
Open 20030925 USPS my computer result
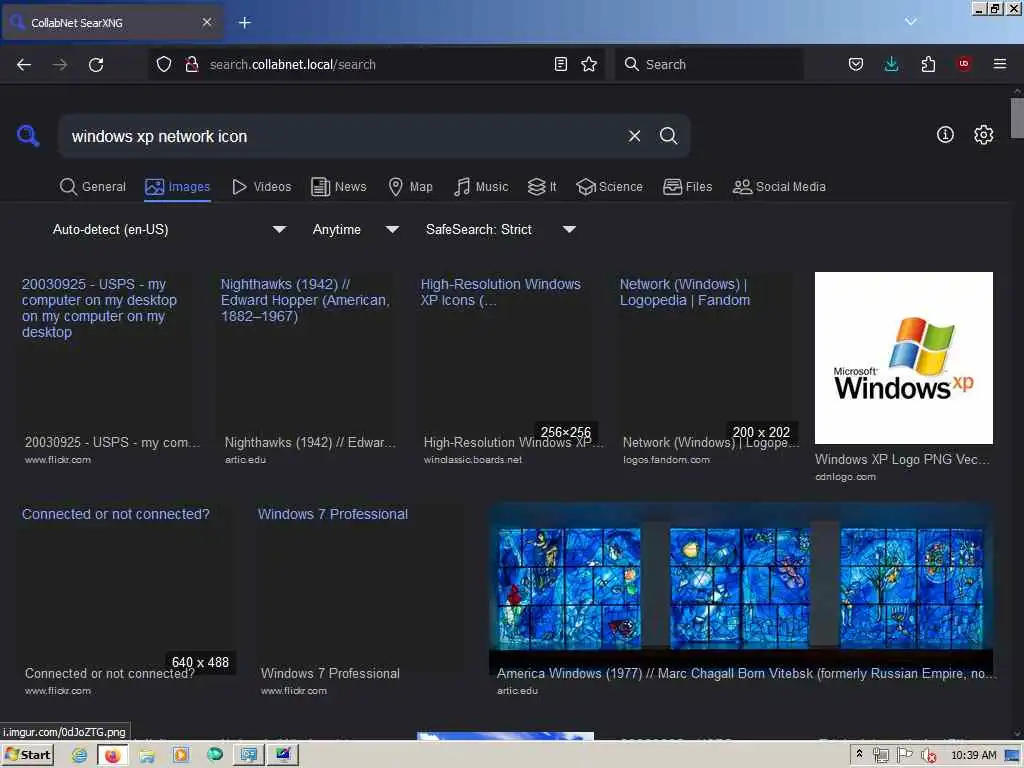pyautogui.click(x=108, y=369)
